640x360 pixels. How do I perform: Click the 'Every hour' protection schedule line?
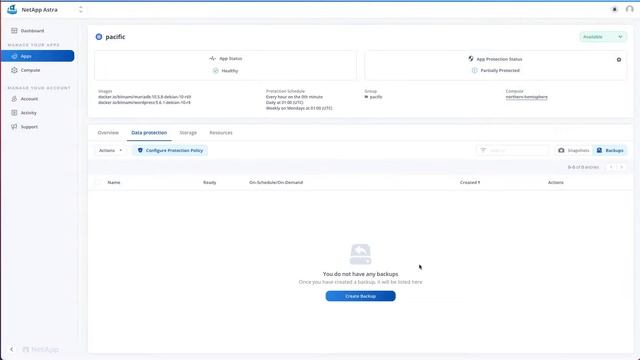point(294,97)
